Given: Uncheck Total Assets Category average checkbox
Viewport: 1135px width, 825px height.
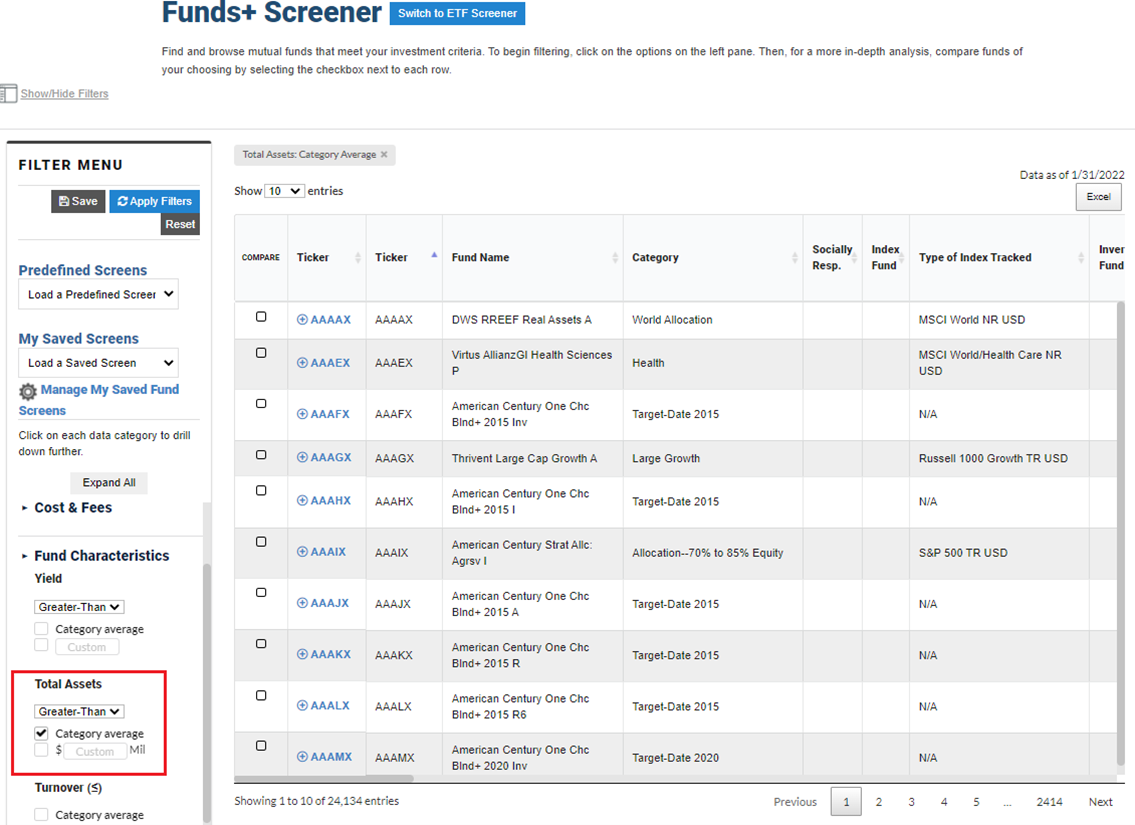Looking at the screenshot, I should (41, 733).
